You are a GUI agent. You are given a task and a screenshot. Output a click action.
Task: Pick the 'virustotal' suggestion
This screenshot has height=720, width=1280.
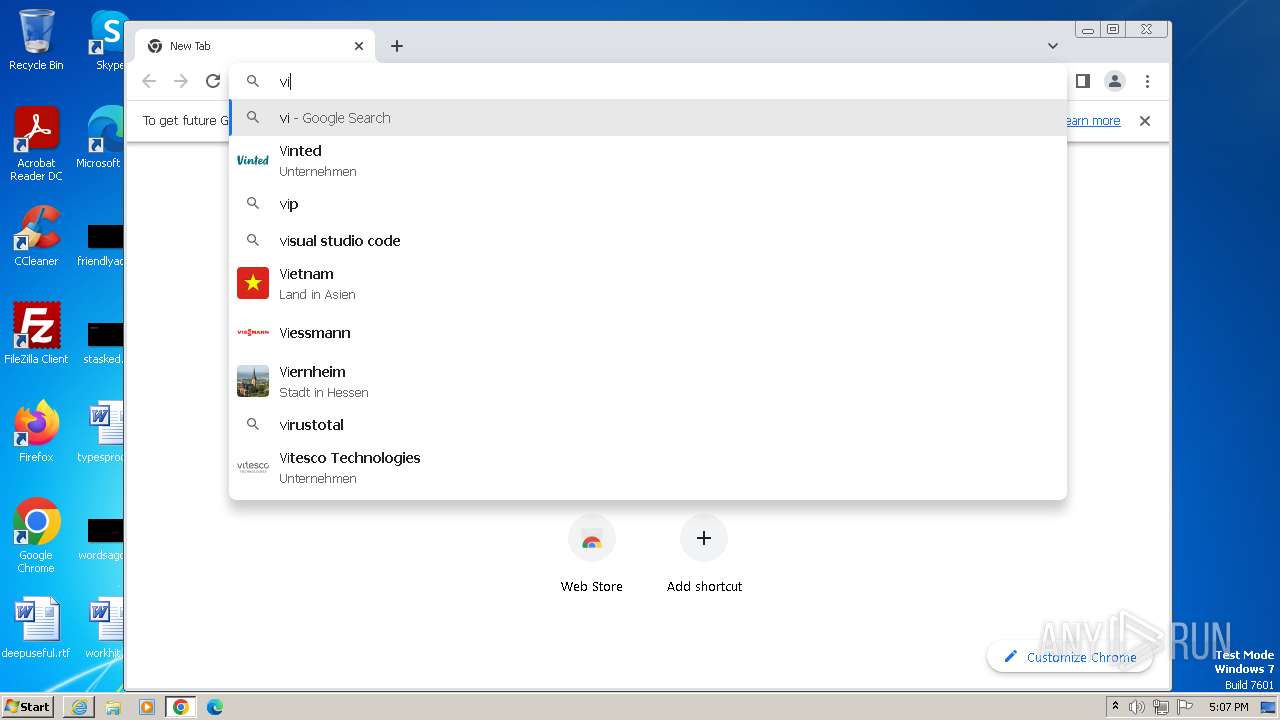coord(648,425)
